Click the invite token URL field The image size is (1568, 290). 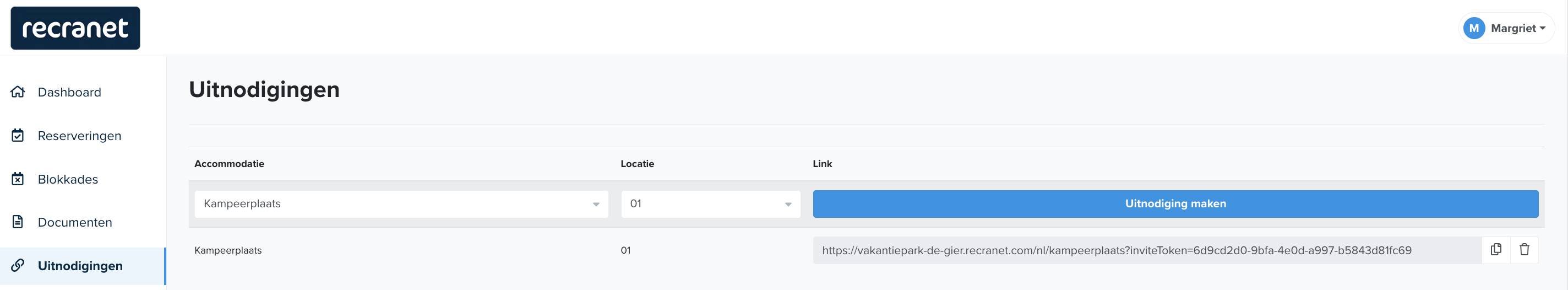[x=1147, y=250]
